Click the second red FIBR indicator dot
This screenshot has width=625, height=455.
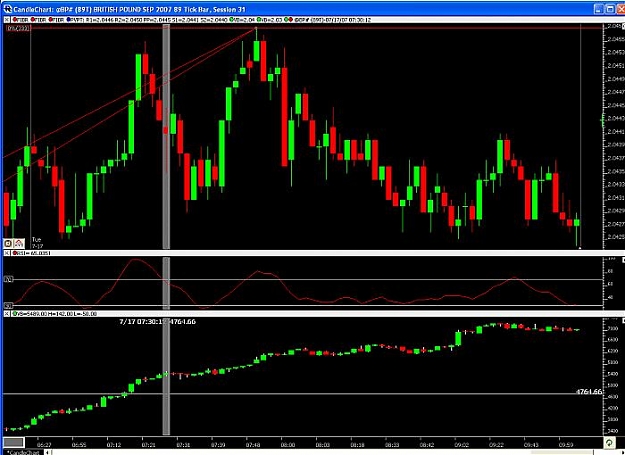tap(33, 20)
